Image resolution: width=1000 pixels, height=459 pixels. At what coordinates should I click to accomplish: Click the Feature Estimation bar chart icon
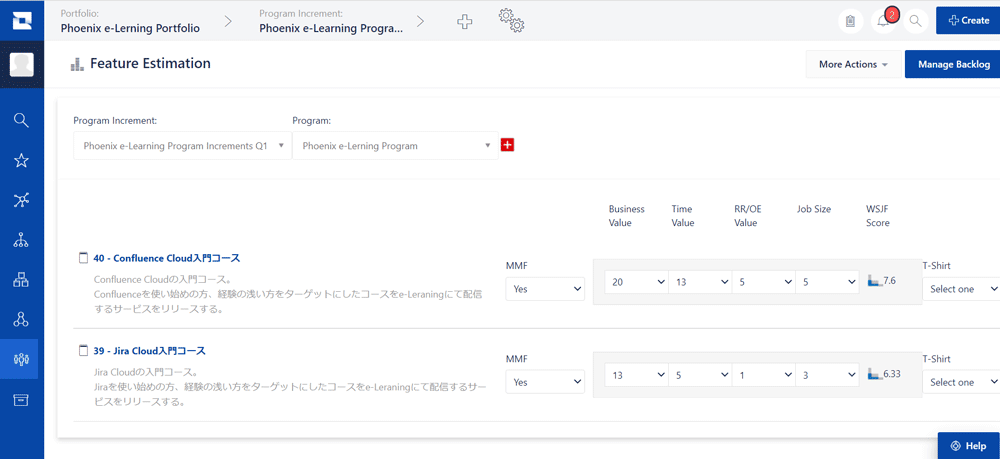click(x=77, y=64)
